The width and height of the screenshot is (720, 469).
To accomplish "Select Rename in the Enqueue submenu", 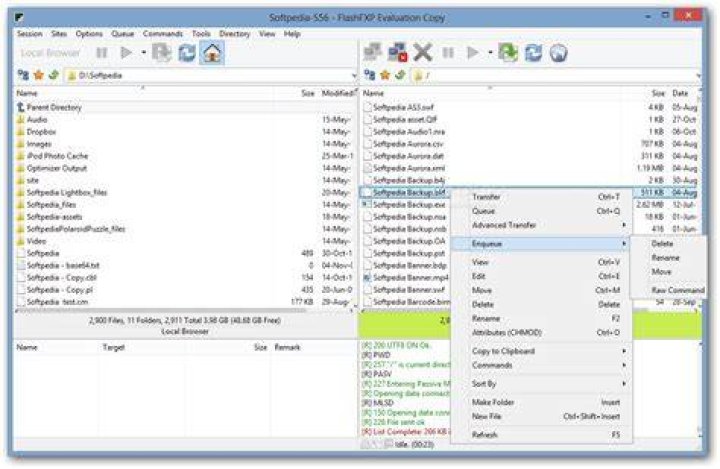I will (669, 258).
